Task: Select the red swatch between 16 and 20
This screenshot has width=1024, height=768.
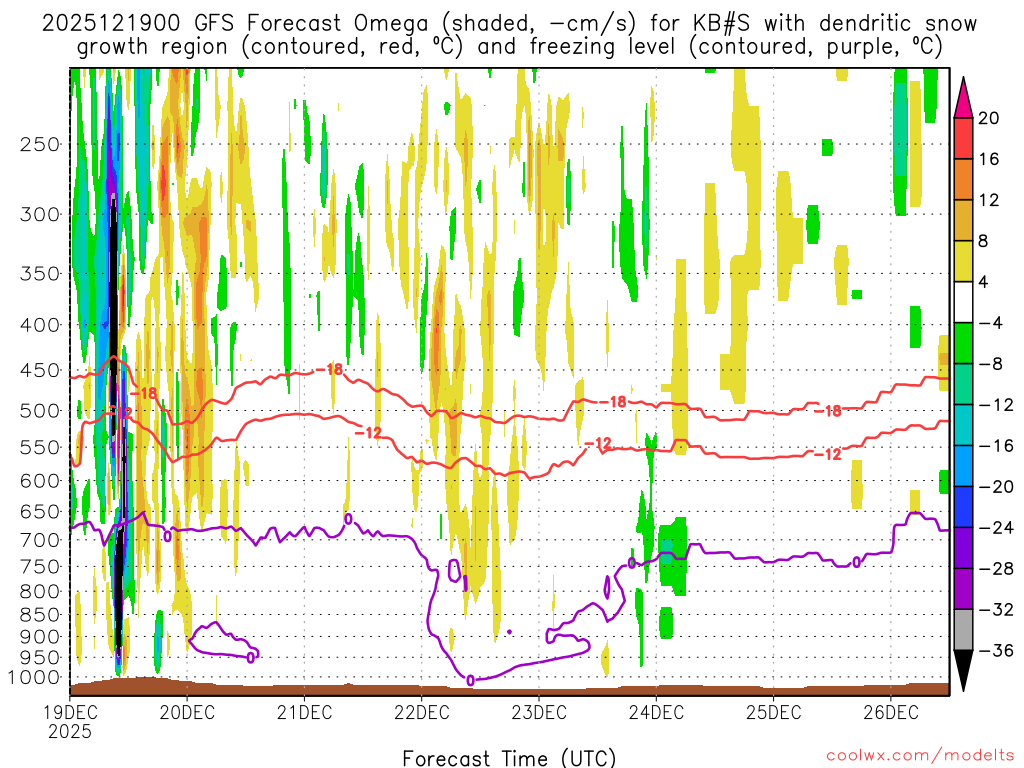Action: point(964,138)
